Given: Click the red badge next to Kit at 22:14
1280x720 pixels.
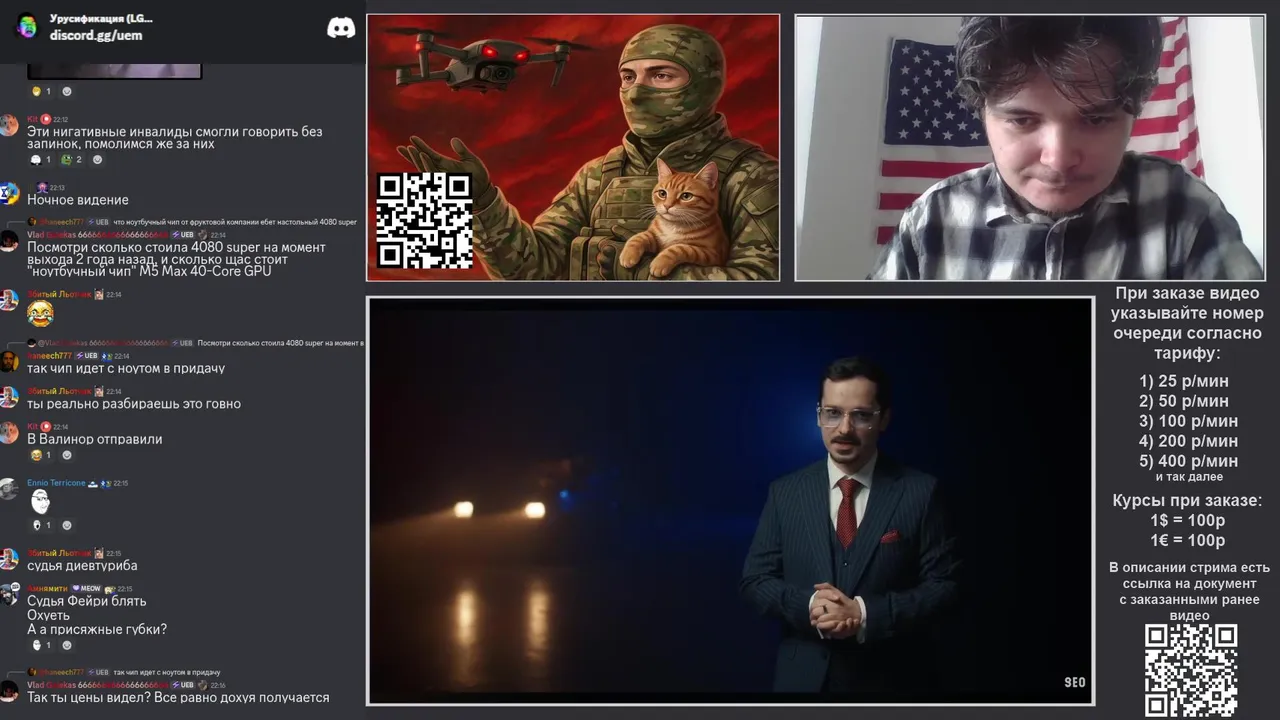Looking at the screenshot, I should click(x=46, y=426).
